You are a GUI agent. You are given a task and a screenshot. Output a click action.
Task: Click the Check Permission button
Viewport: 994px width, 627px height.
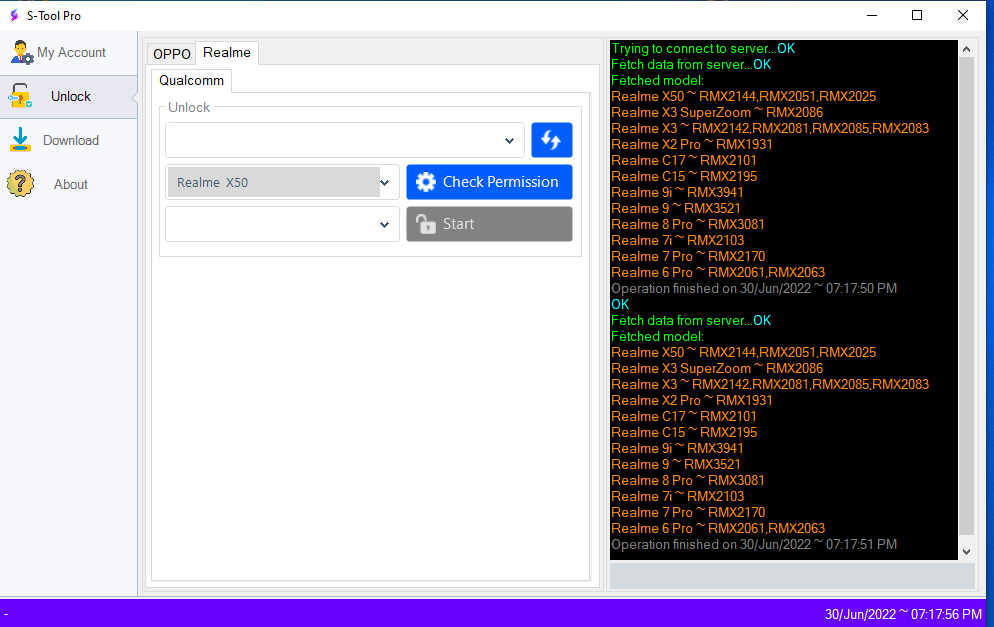(x=489, y=182)
